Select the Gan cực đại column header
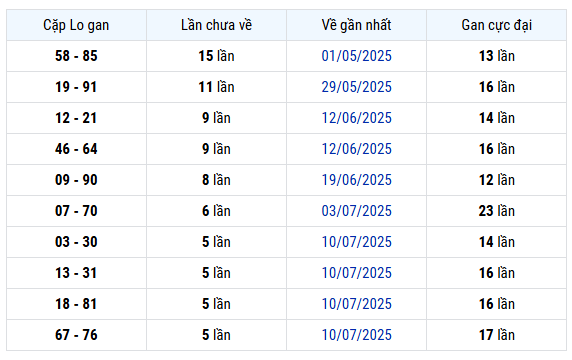The image size is (572, 360). point(496,25)
